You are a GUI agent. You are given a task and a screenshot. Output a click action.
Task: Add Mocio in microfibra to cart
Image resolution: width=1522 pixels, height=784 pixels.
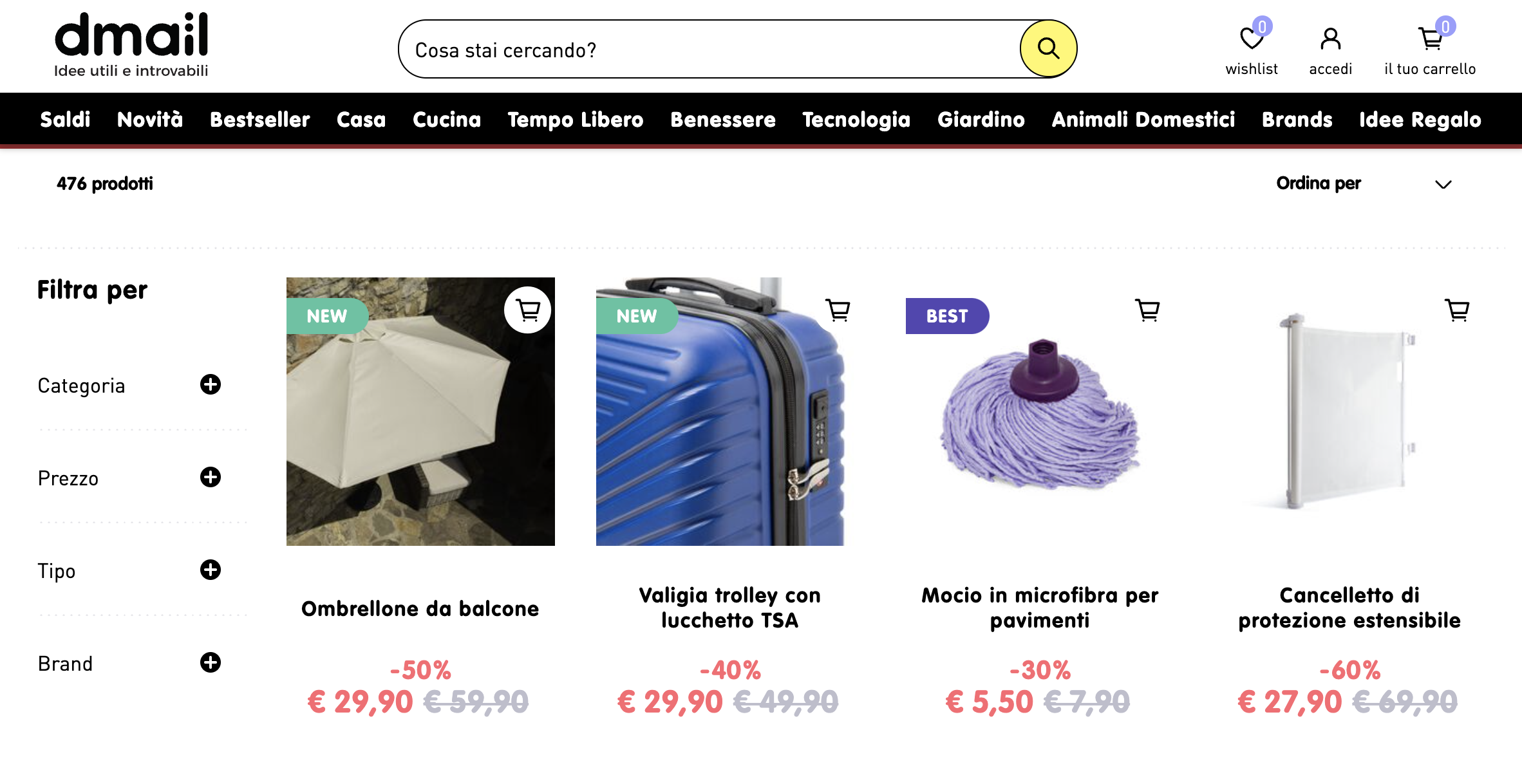1147,310
